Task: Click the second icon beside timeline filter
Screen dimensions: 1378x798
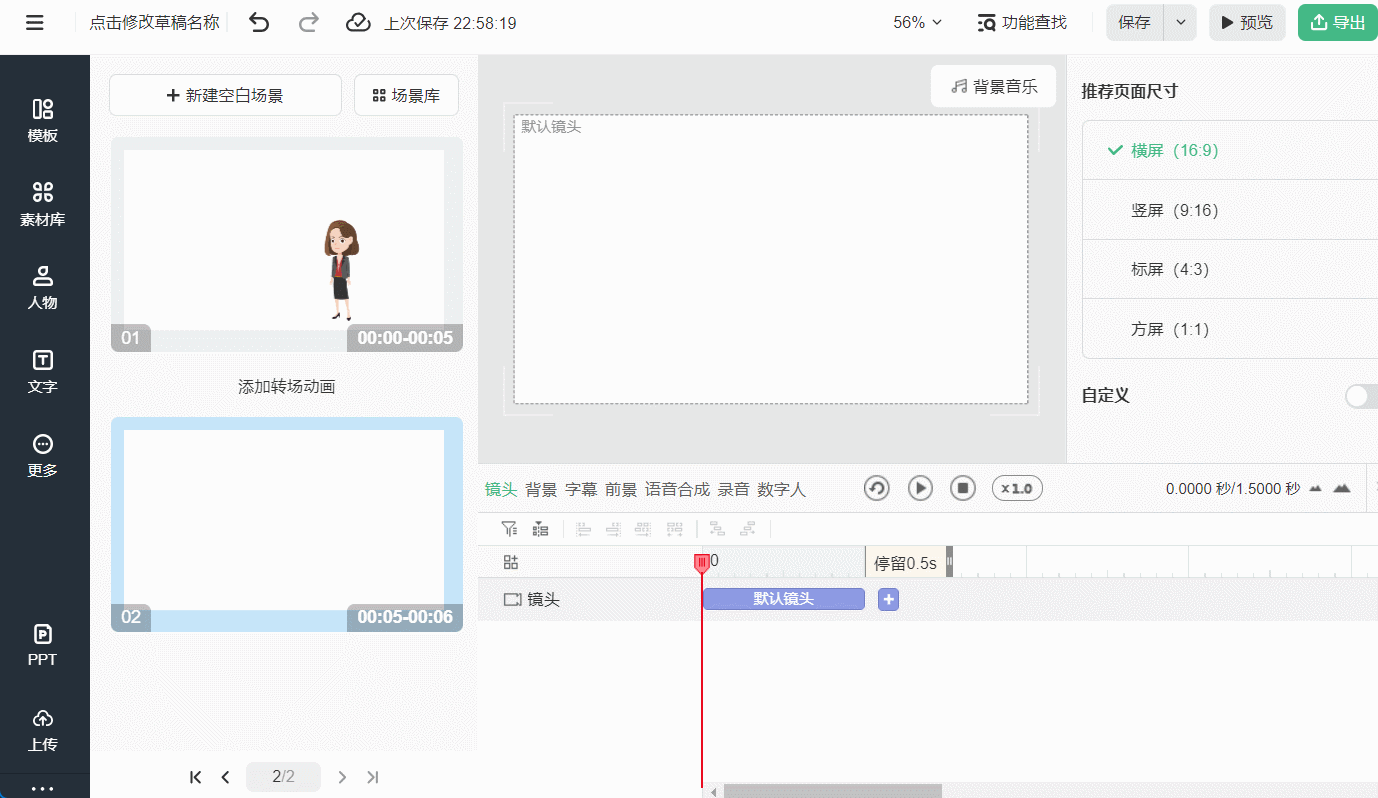Action: [540, 529]
